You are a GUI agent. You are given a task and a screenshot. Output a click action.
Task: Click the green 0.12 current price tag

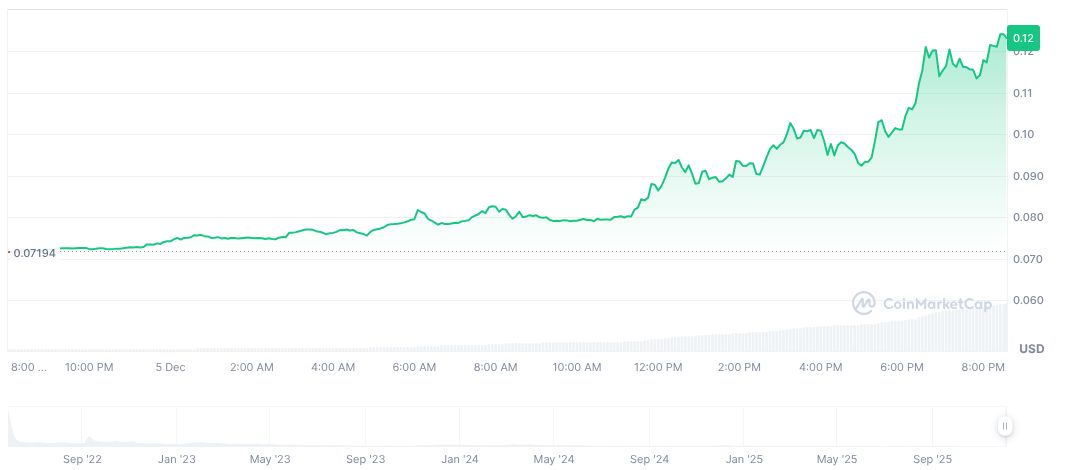click(1024, 38)
